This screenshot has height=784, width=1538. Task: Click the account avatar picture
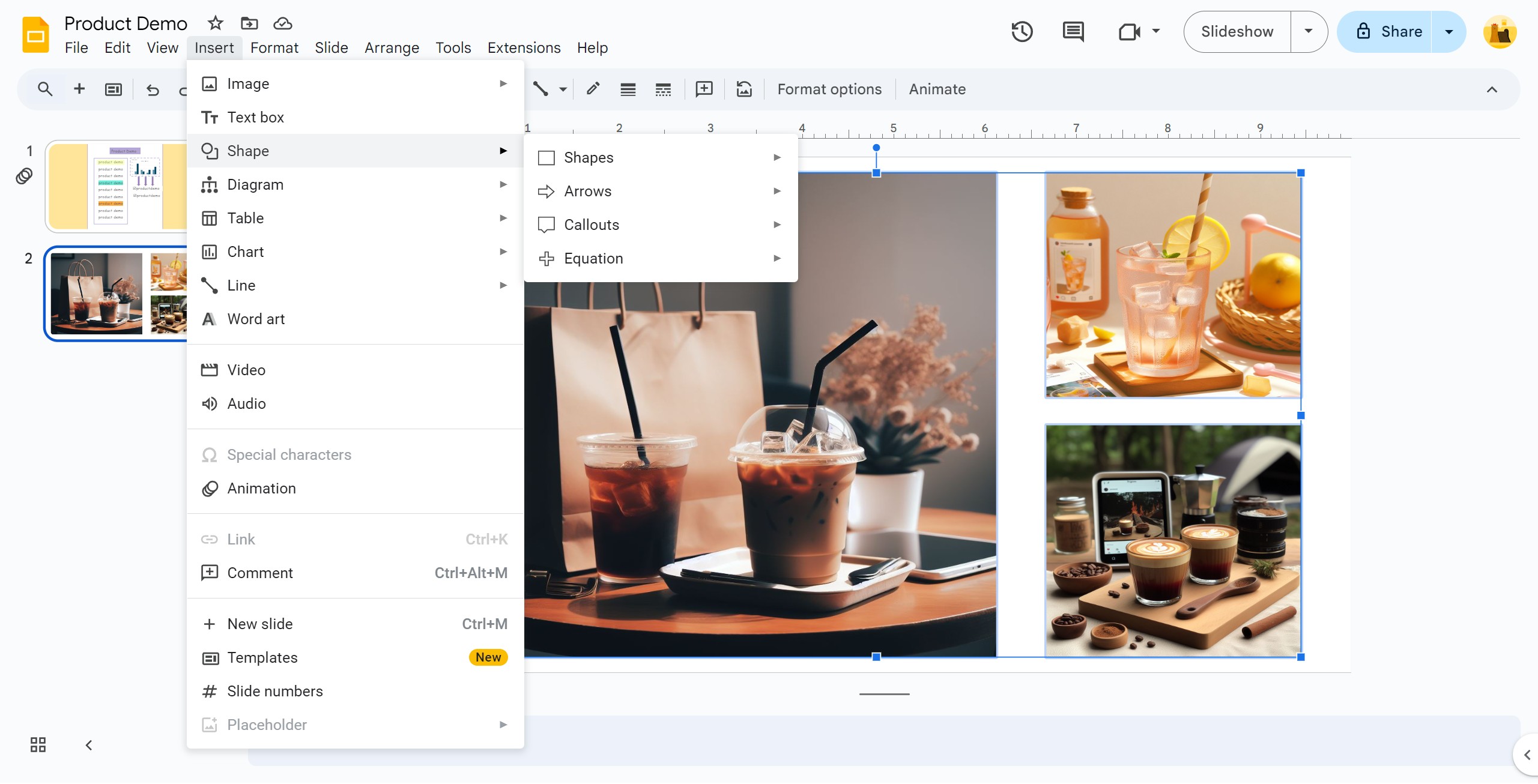click(x=1500, y=32)
